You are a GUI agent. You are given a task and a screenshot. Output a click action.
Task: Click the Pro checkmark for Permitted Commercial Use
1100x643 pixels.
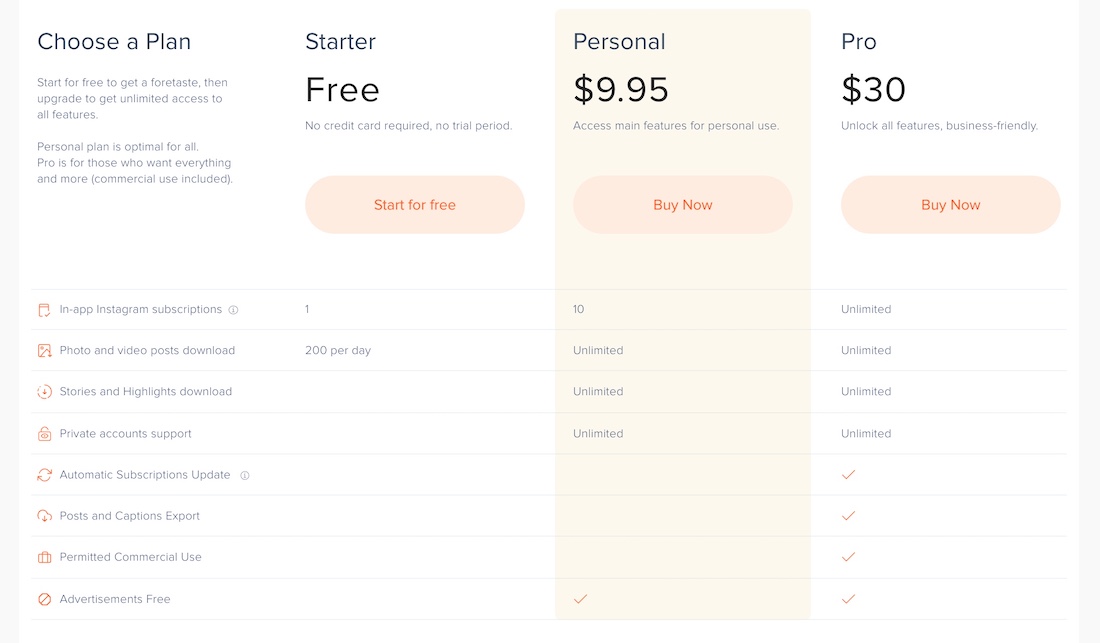coord(848,557)
